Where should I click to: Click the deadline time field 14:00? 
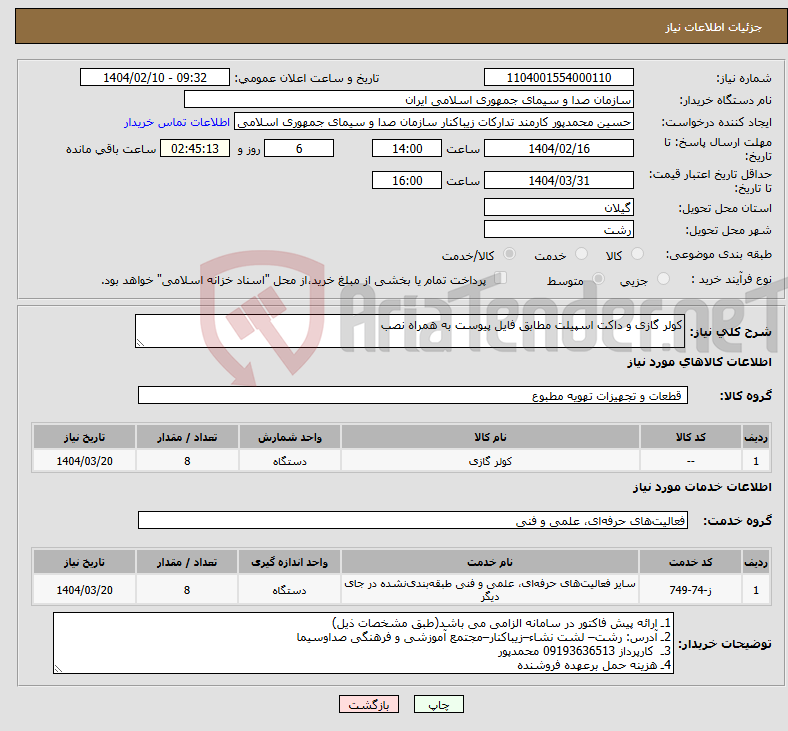pyautogui.click(x=407, y=148)
